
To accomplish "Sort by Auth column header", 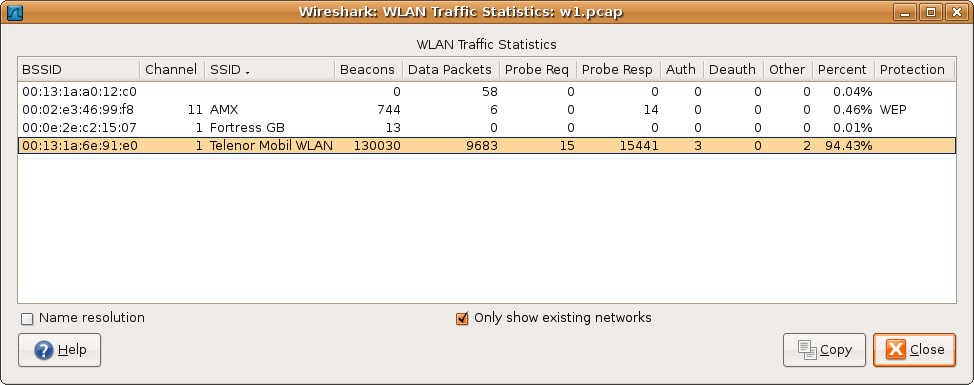I will [x=682, y=70].
